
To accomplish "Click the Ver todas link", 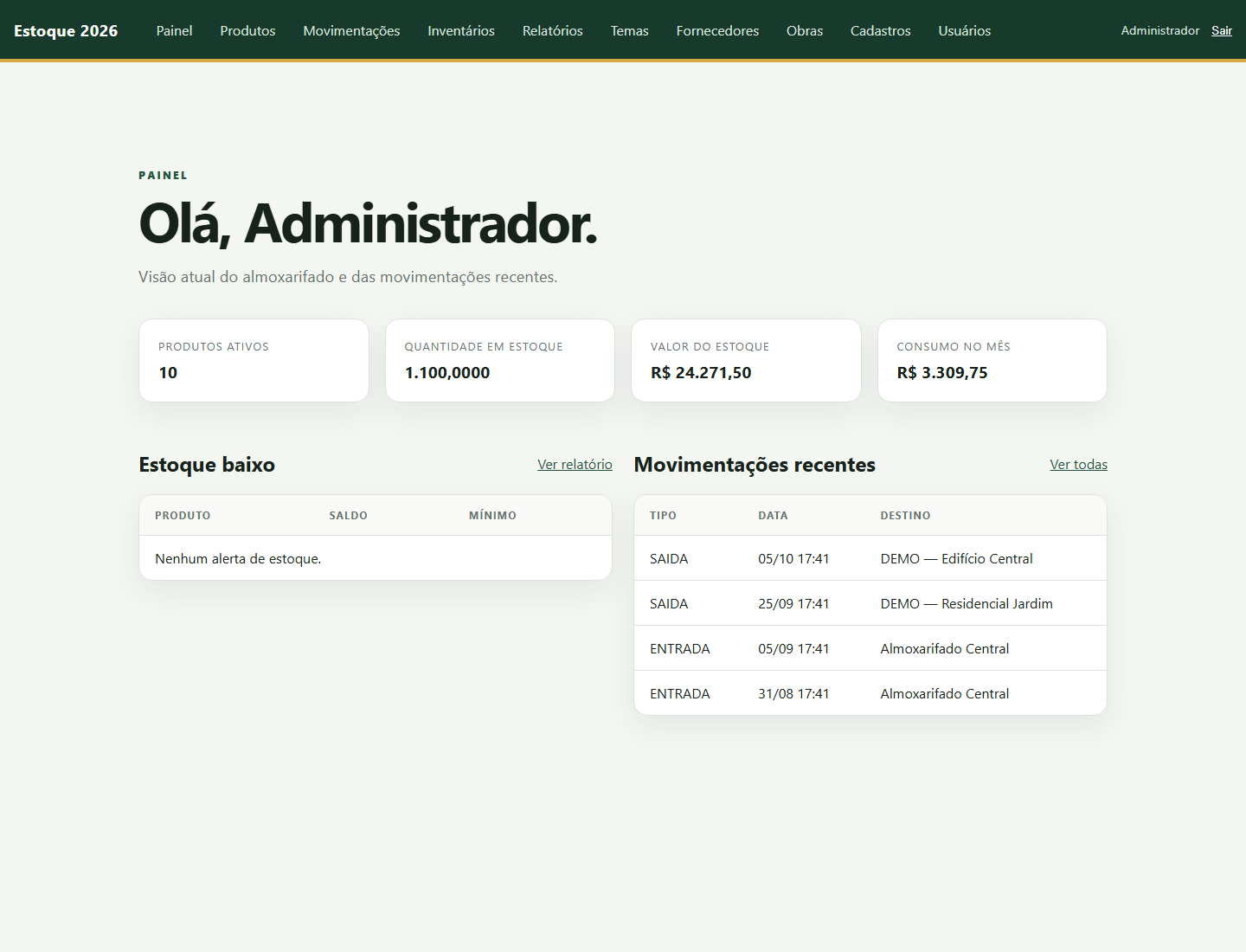I will (1079, 465).
